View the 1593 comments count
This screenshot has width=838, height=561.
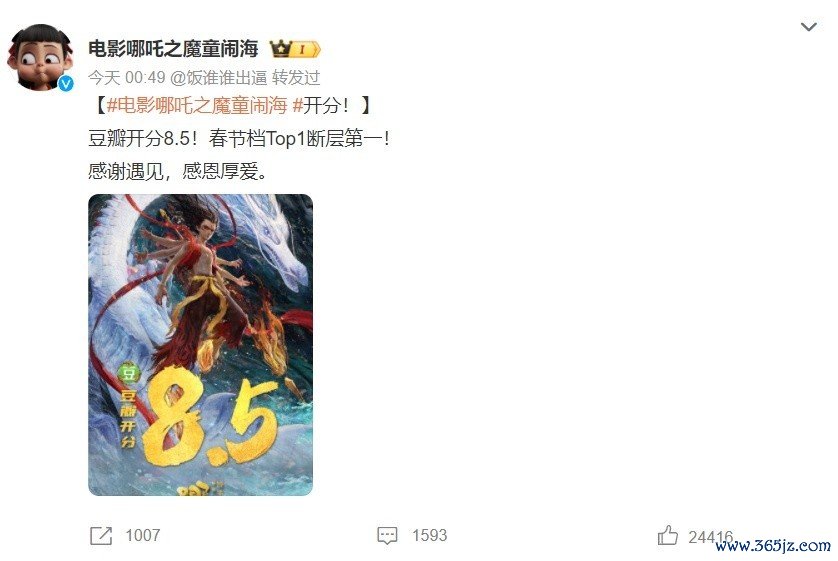tap(429, 535)
